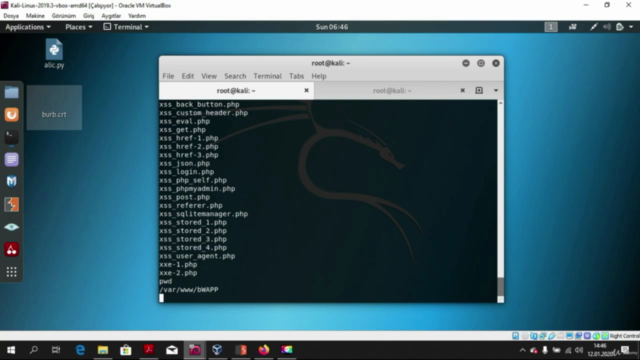Click the /var/www/bWAPP output line
Screen dimensions: 640x360
click(189, 290)
